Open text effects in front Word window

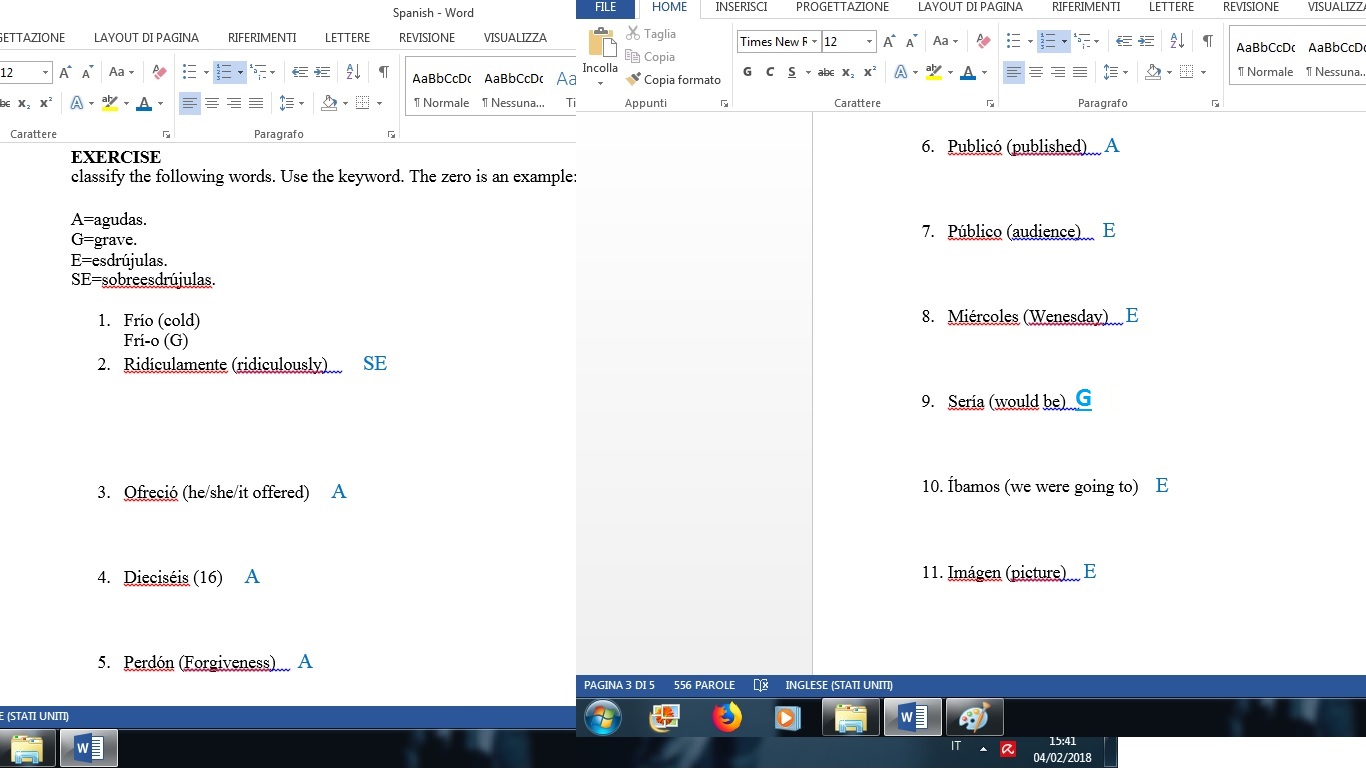click(901, 72)
